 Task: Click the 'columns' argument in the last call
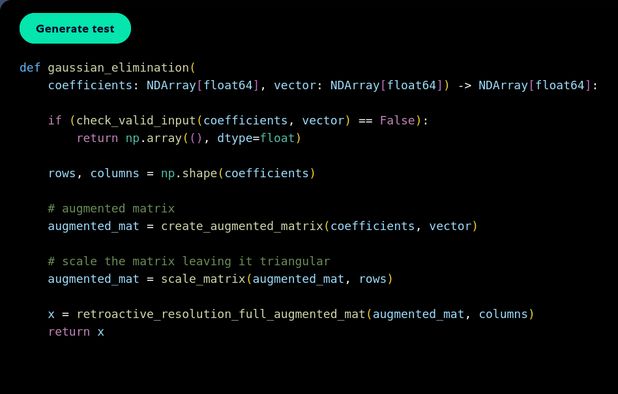point(503,314)
